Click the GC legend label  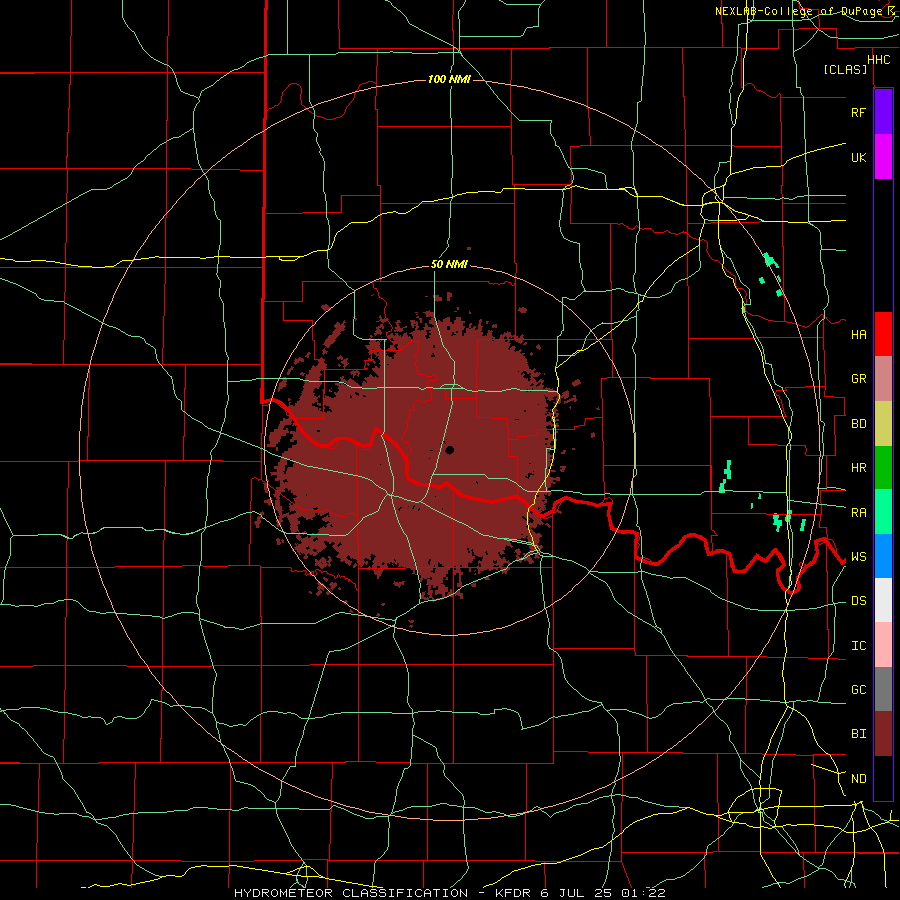point(858,690)
